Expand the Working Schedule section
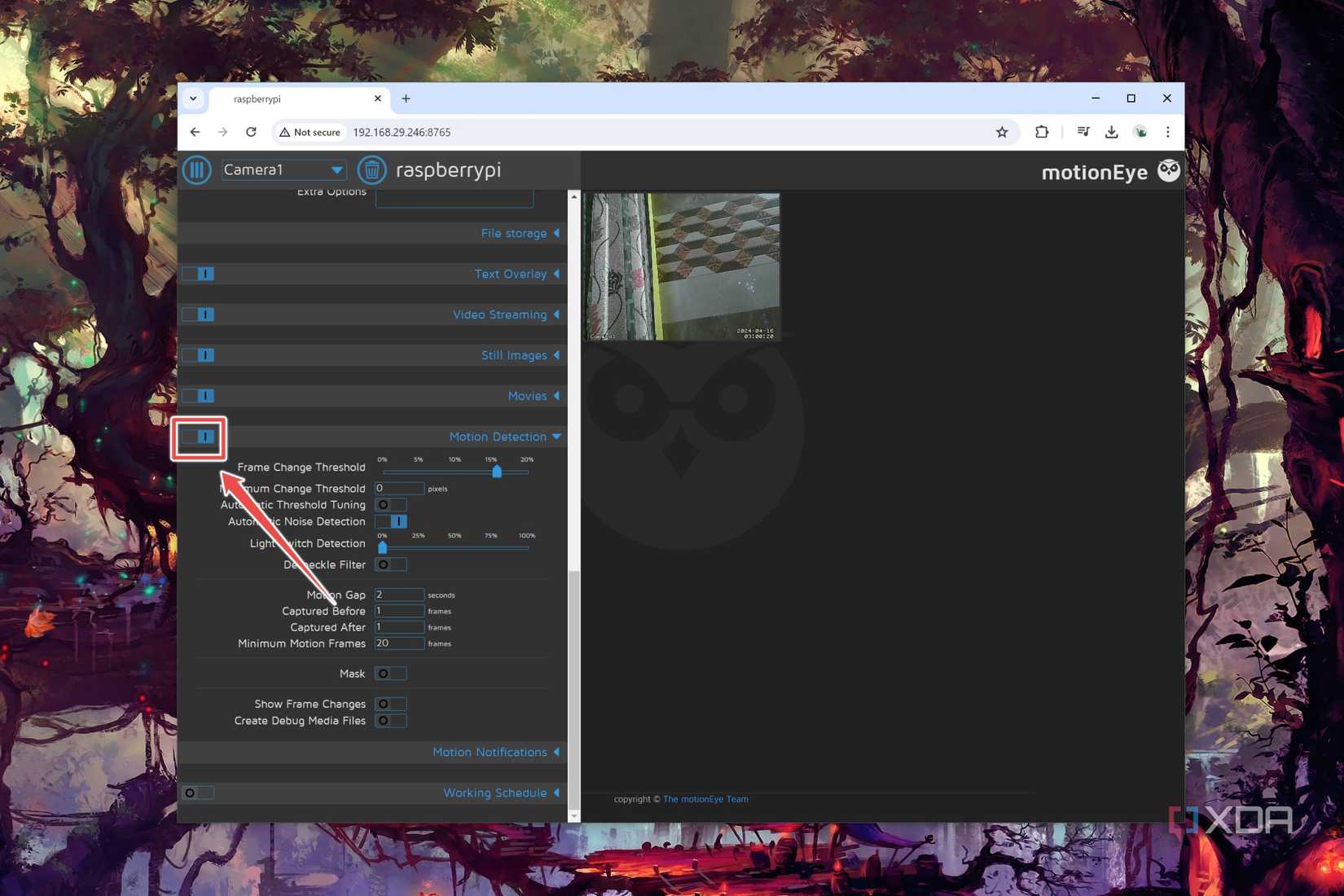 502,793
